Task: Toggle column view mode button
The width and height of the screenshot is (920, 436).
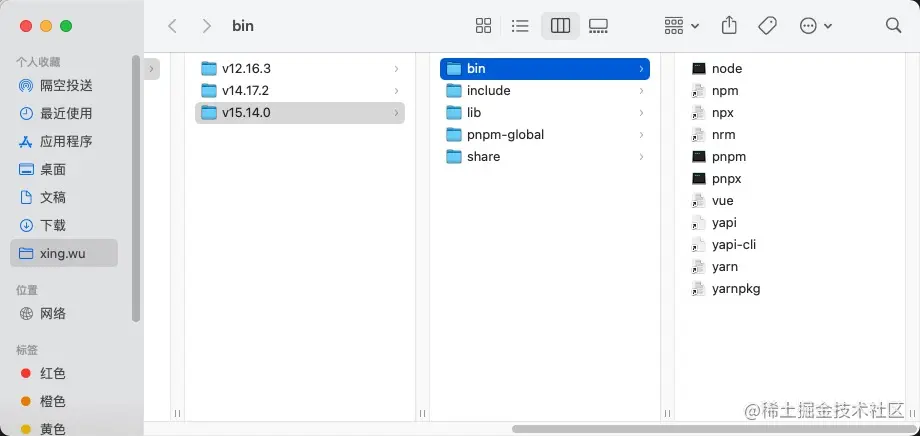Action: (x=560, y=26)
